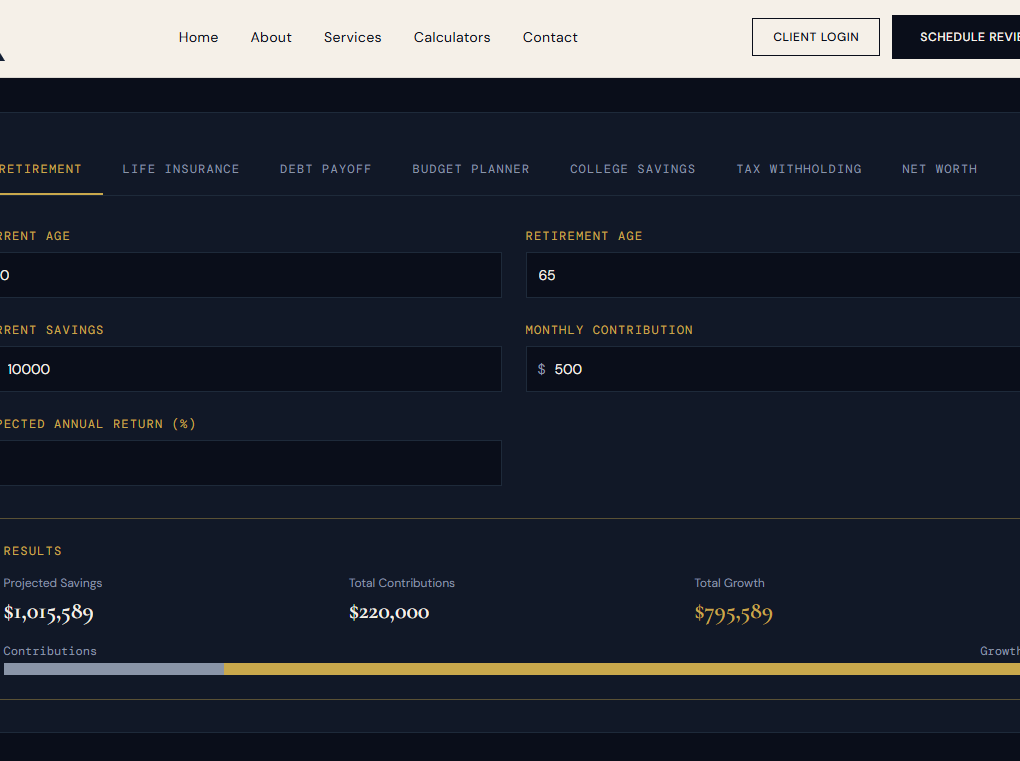Select Calculators in the top navigation
Image resolution: width=1020 pixels, height=761 pixels.
coord(452,37)
